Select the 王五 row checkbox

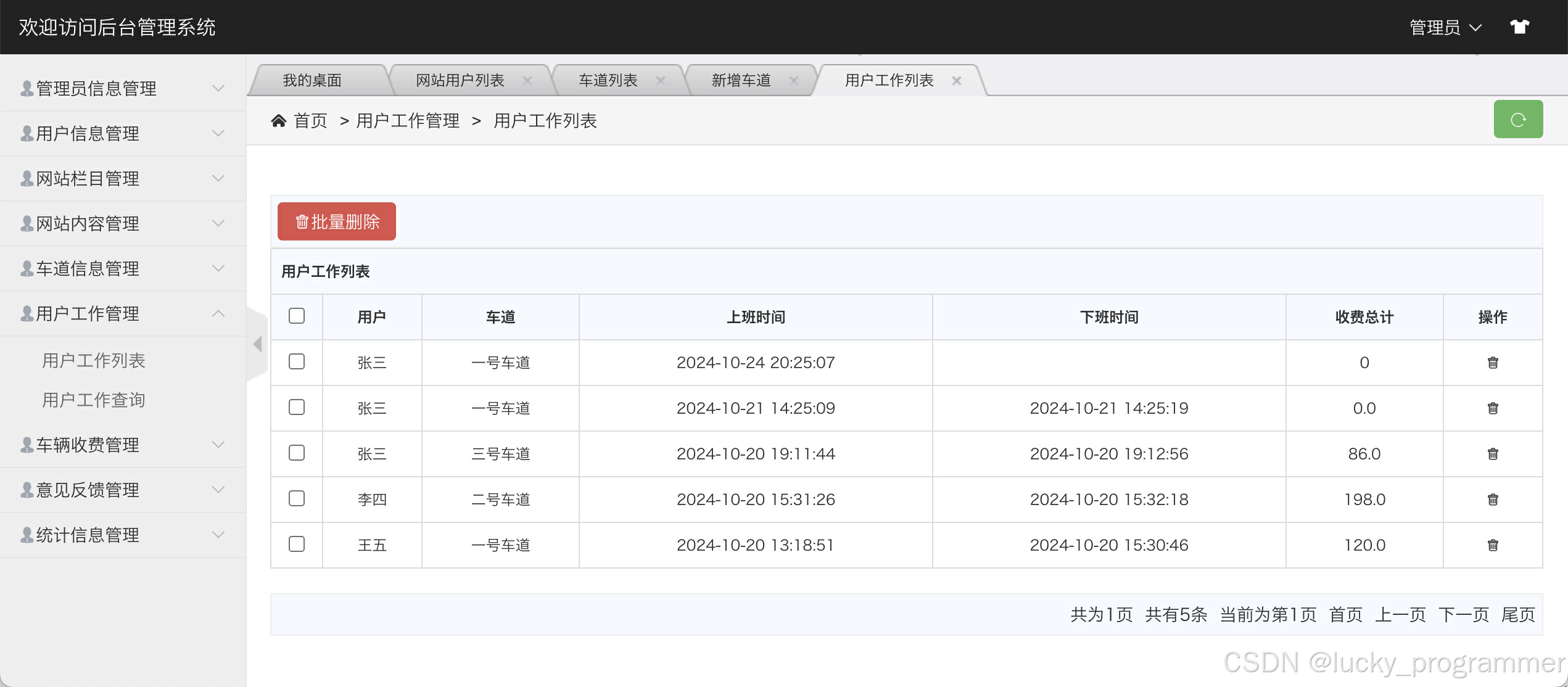(297, 544)
